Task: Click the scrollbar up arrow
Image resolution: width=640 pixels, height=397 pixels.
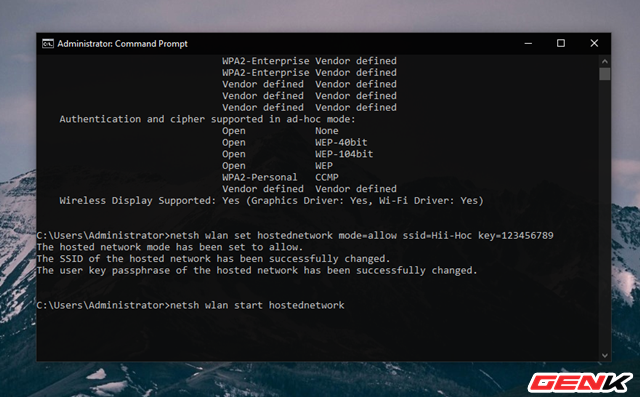Action: (x=605, y=61)
